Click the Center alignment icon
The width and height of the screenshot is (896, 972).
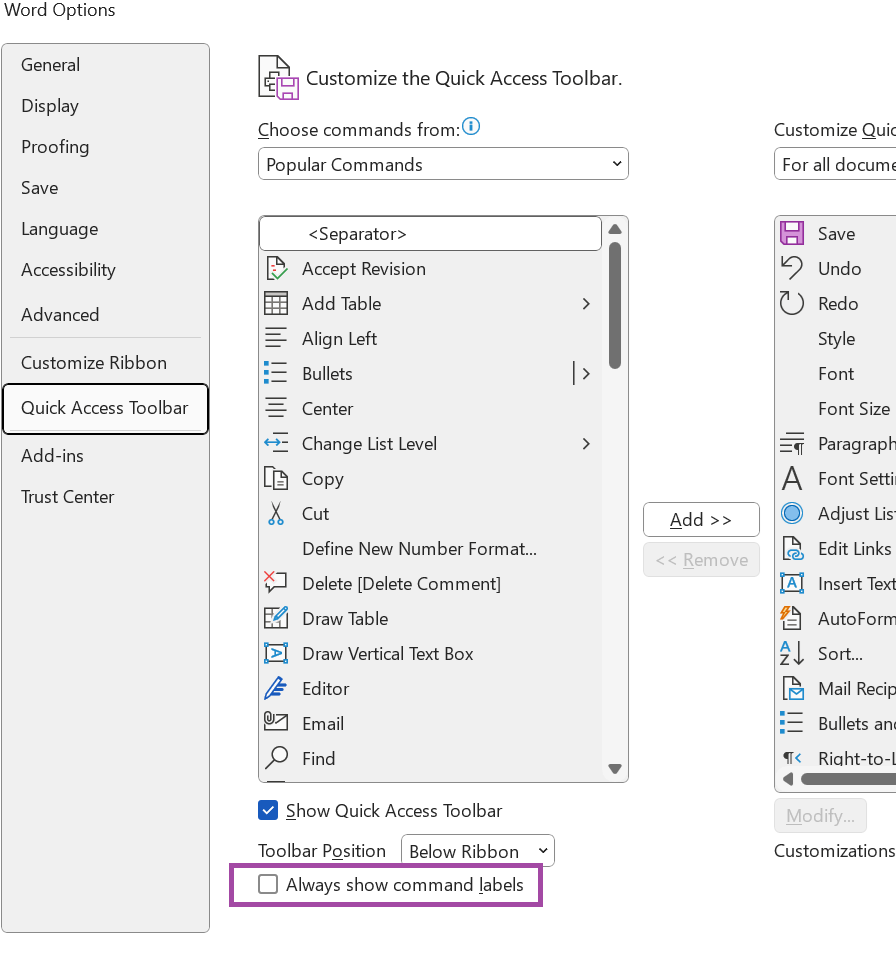(276, 409)
